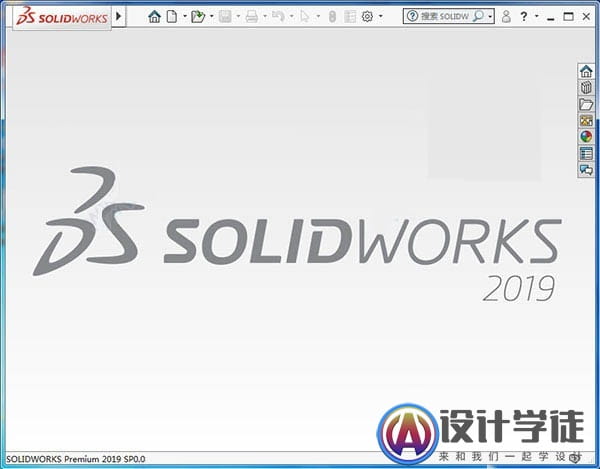Open File Properties icon
This screenshot has width=600, height=469.
[x=350, y=16]
